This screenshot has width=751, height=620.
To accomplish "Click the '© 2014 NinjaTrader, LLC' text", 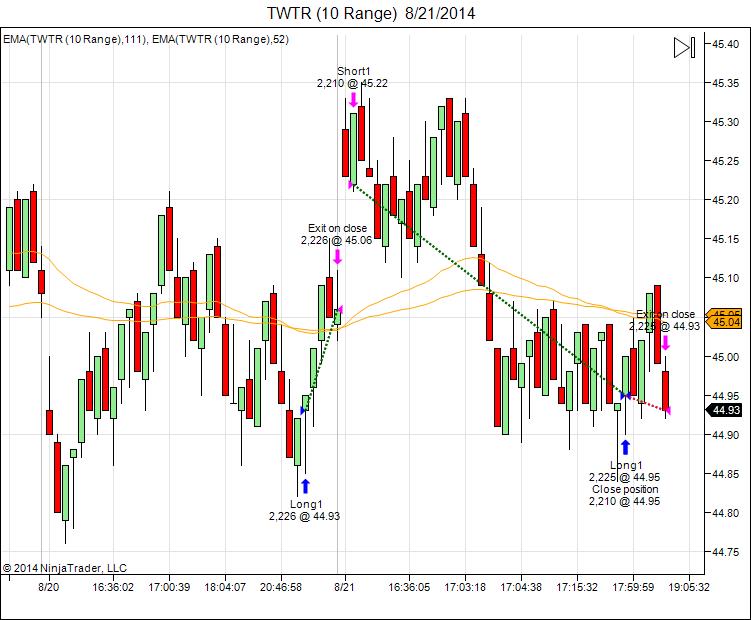I will pyautogui.click(x=65, y=568).
